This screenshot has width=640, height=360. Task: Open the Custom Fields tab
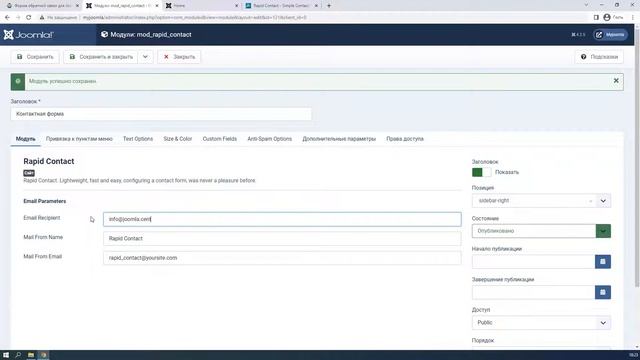coord(220,139)
